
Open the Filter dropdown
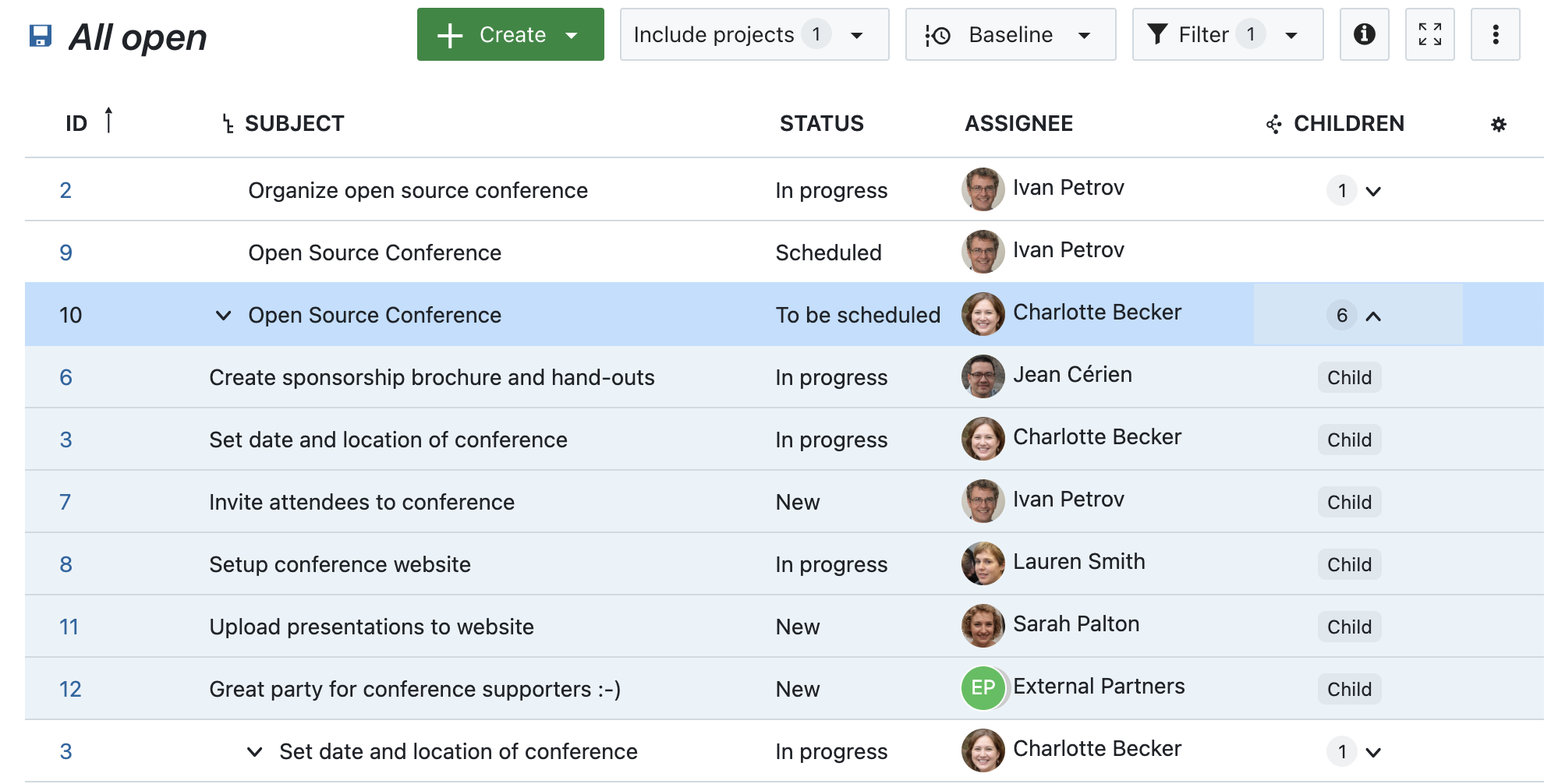point(1227,34)
